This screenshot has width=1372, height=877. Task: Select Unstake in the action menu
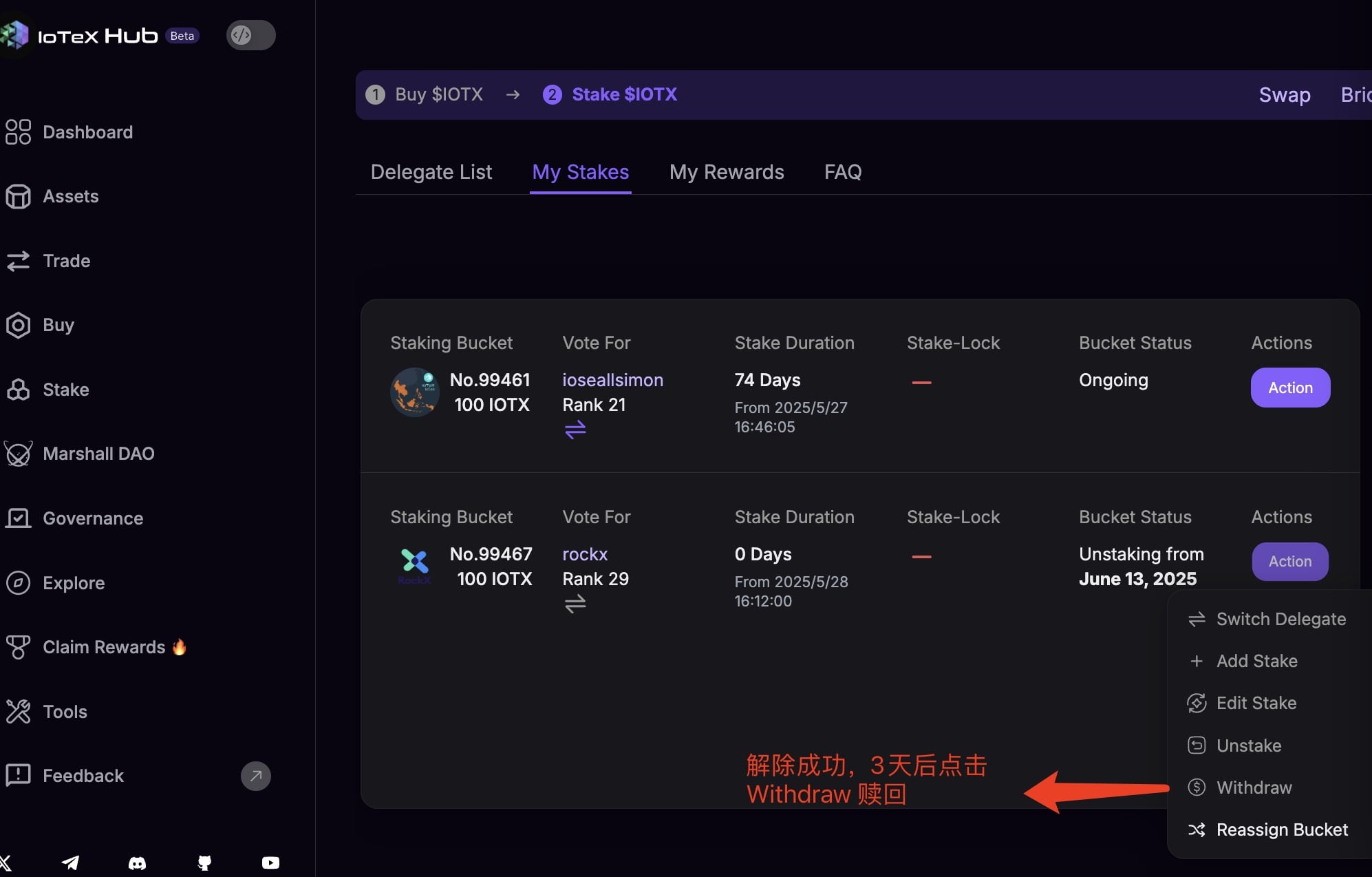pos(1248,746)
